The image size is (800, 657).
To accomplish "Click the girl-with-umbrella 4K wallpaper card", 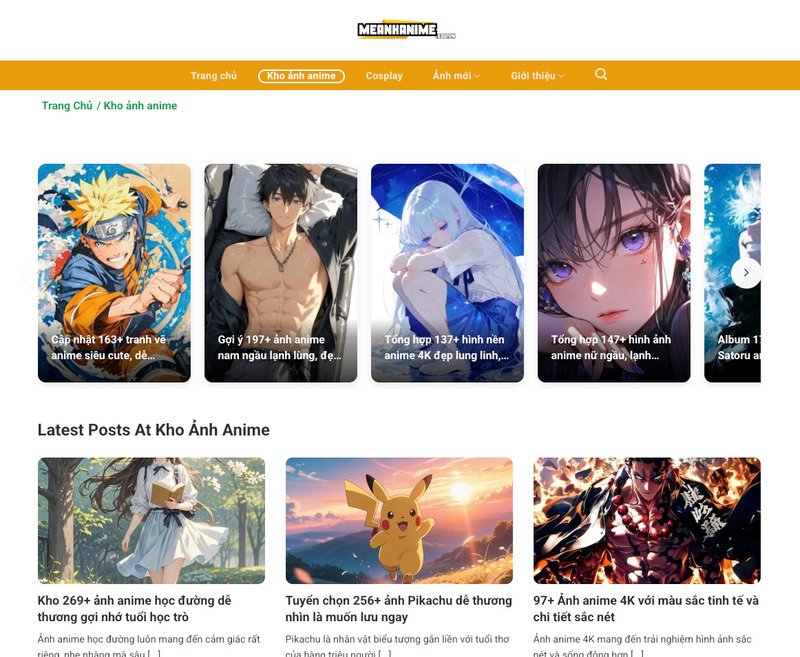I will coord(446,270).
